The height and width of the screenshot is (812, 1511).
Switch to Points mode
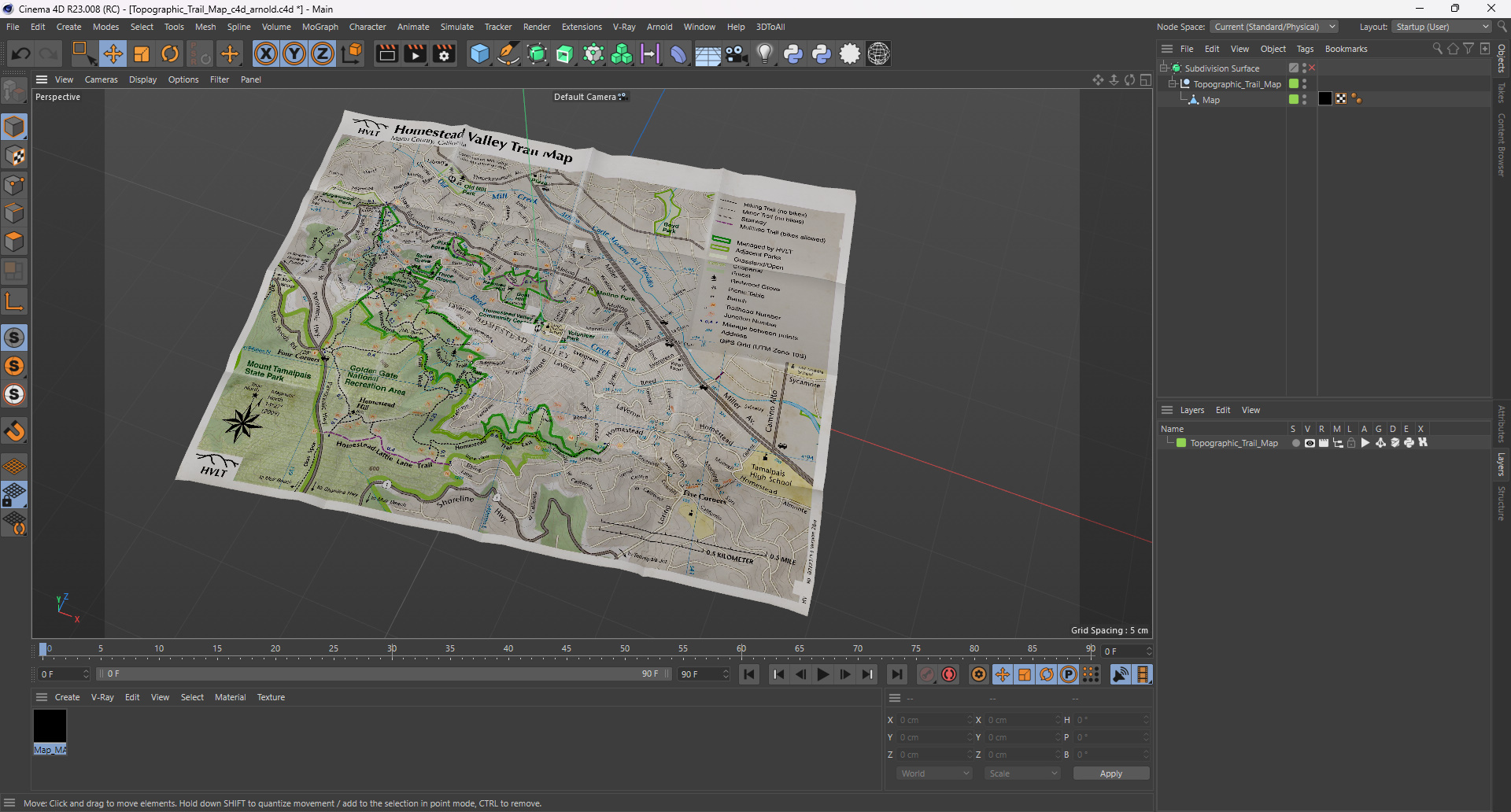pyautogui.click(x=14, y=185)
